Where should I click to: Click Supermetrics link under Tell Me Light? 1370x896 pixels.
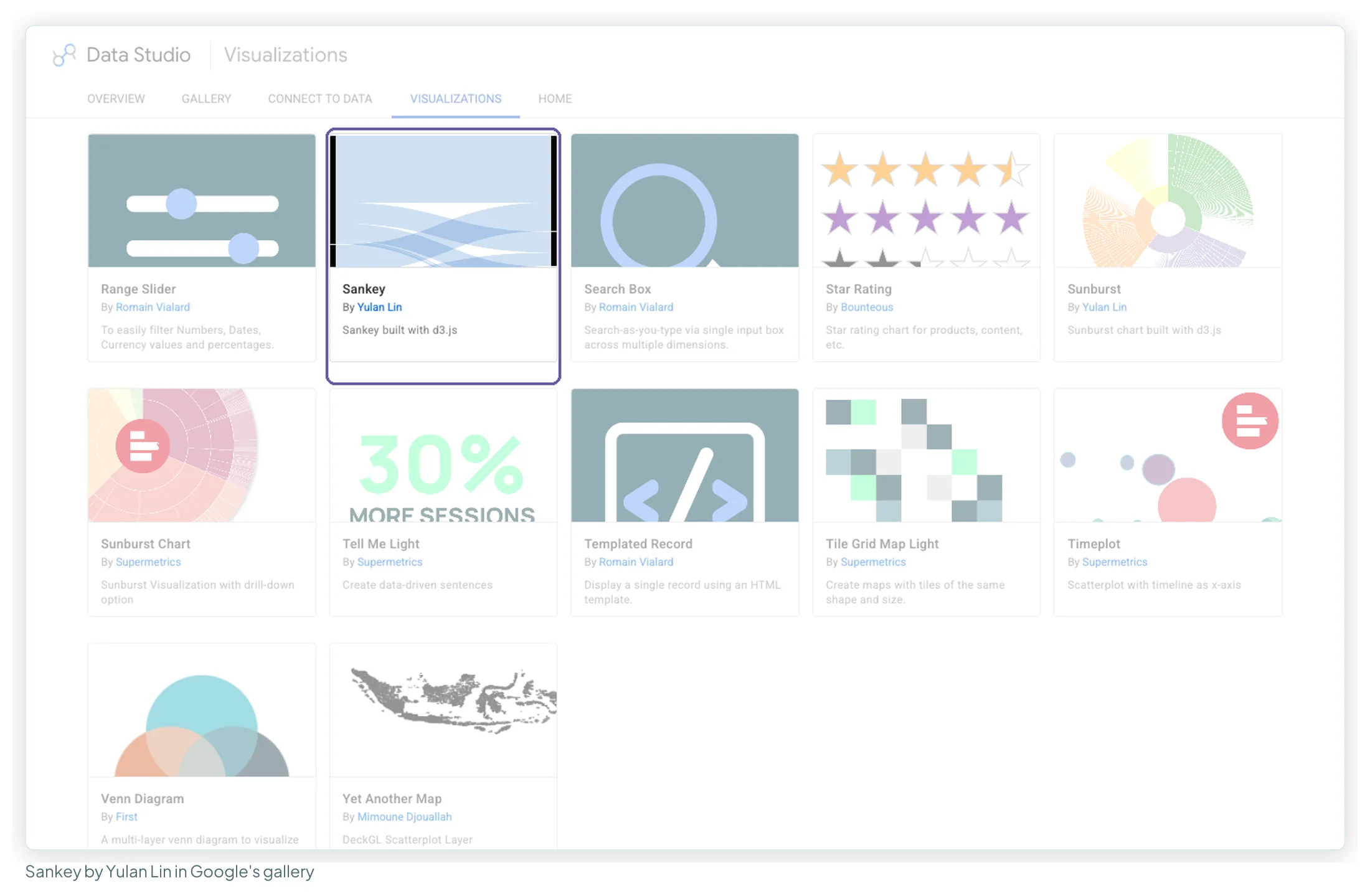tap(390, 562)
